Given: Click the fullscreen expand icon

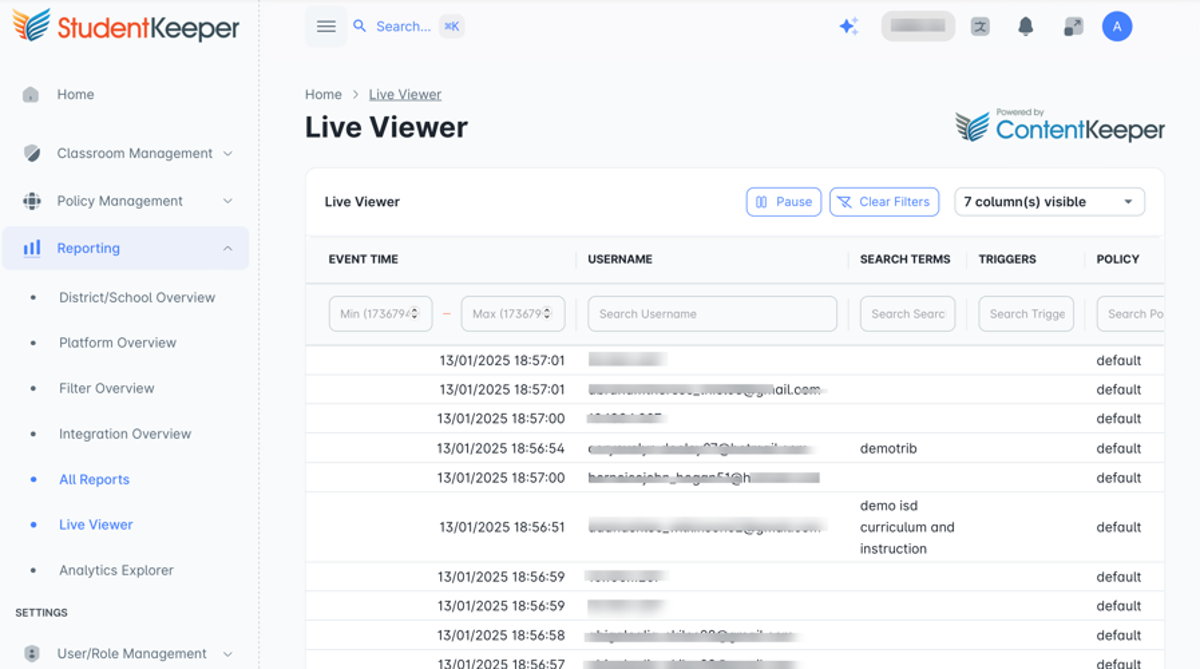Looking at the screenshot, I should [x=1072, y=26].
